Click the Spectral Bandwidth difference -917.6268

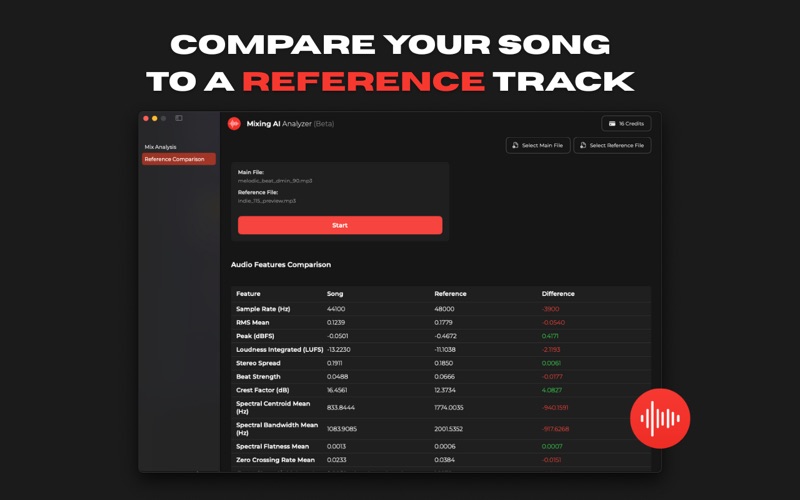coord(555,429)
